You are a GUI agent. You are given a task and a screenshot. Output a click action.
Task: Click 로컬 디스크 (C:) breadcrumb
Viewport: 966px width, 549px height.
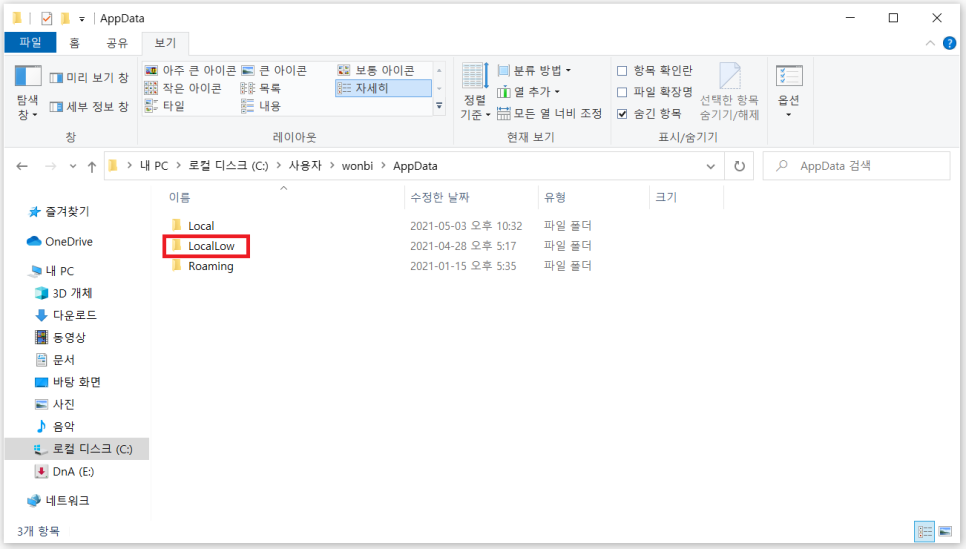(x=228, y=166)
